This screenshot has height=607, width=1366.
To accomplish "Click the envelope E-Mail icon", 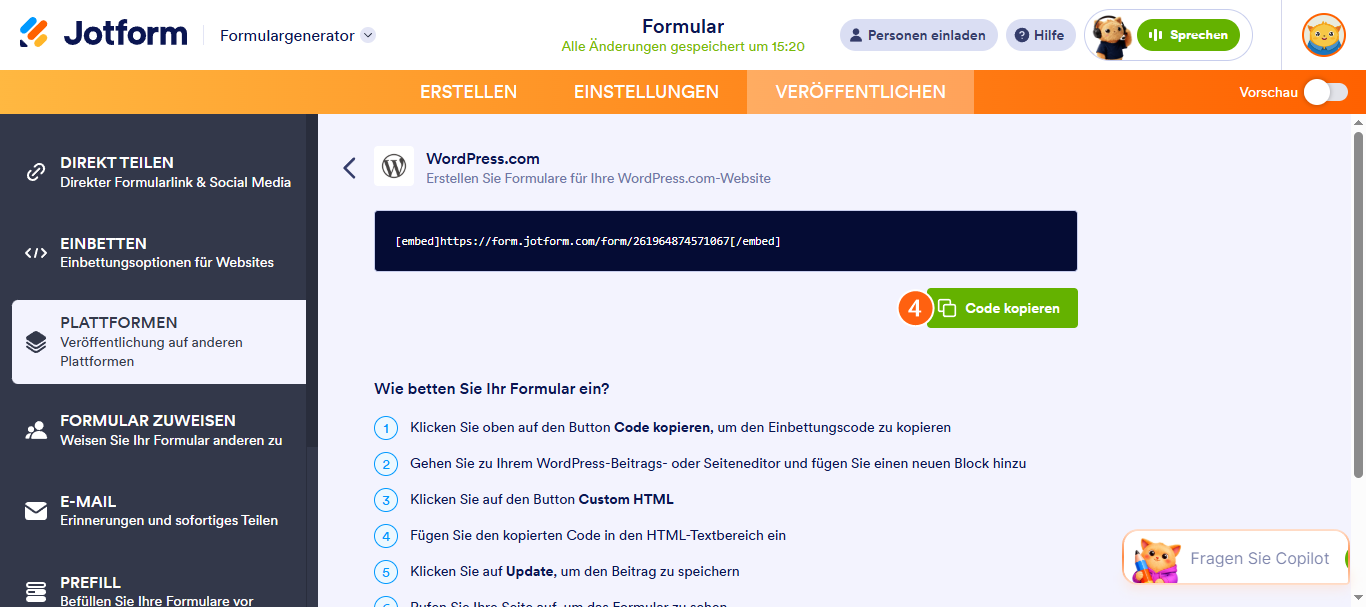I will pyautogui.click(x=36, y=511).
